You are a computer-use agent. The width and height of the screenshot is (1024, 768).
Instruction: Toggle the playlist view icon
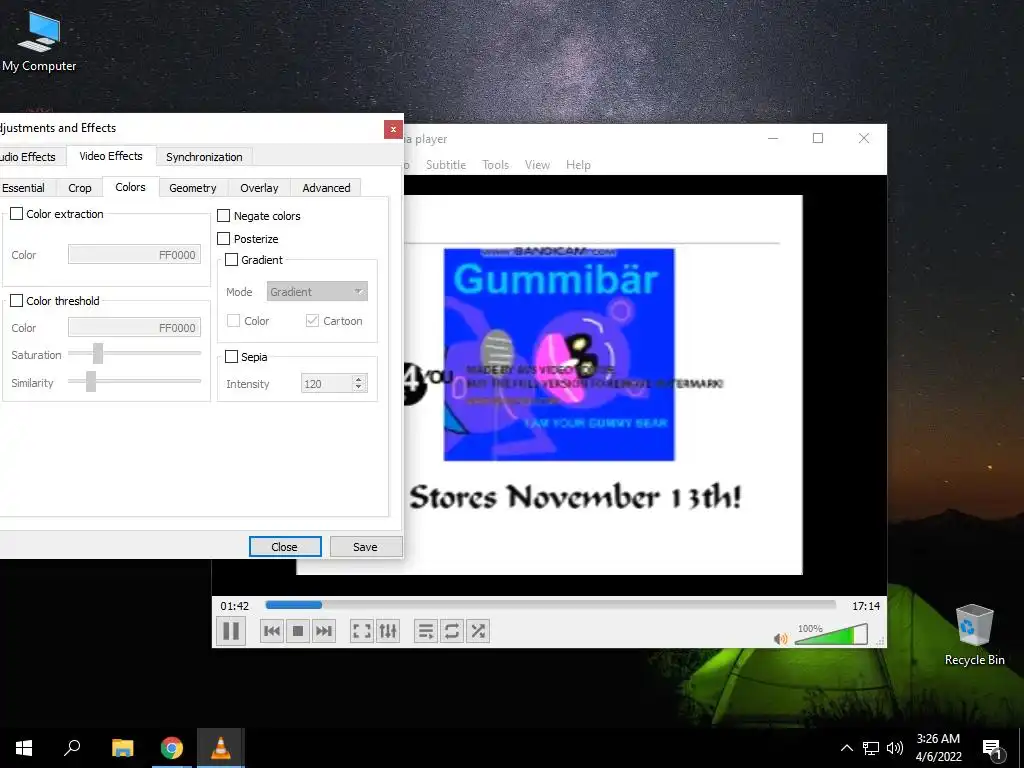(425, 631)
